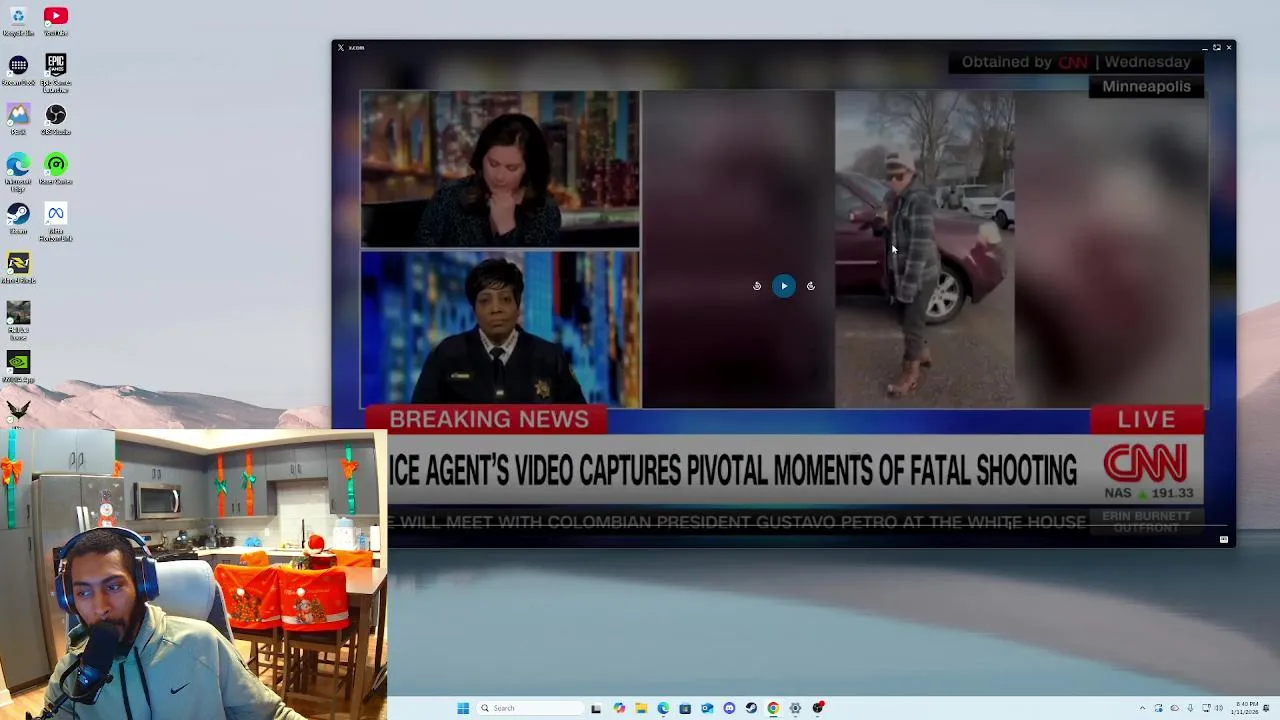Skip forward using the forward button
1280x720 pixels.
click(811, 286)
